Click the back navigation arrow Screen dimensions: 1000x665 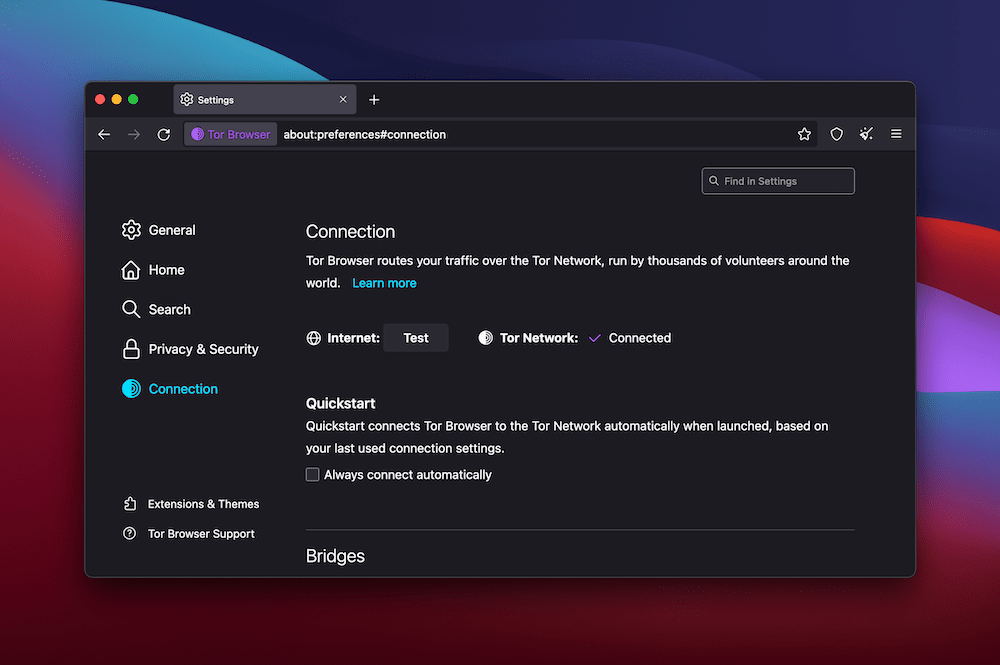click(104, 133)
